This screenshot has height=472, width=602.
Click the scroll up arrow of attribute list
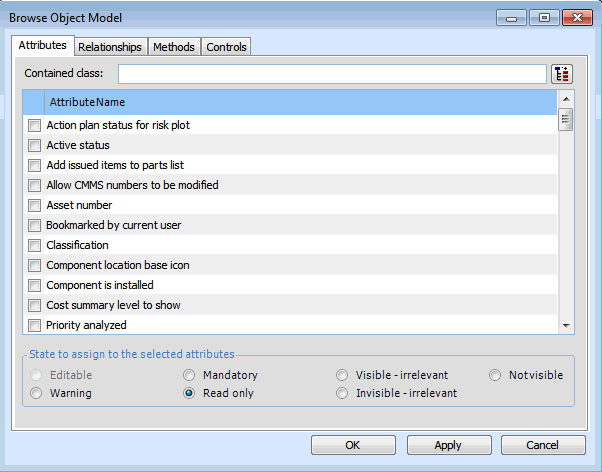point(566,100)
